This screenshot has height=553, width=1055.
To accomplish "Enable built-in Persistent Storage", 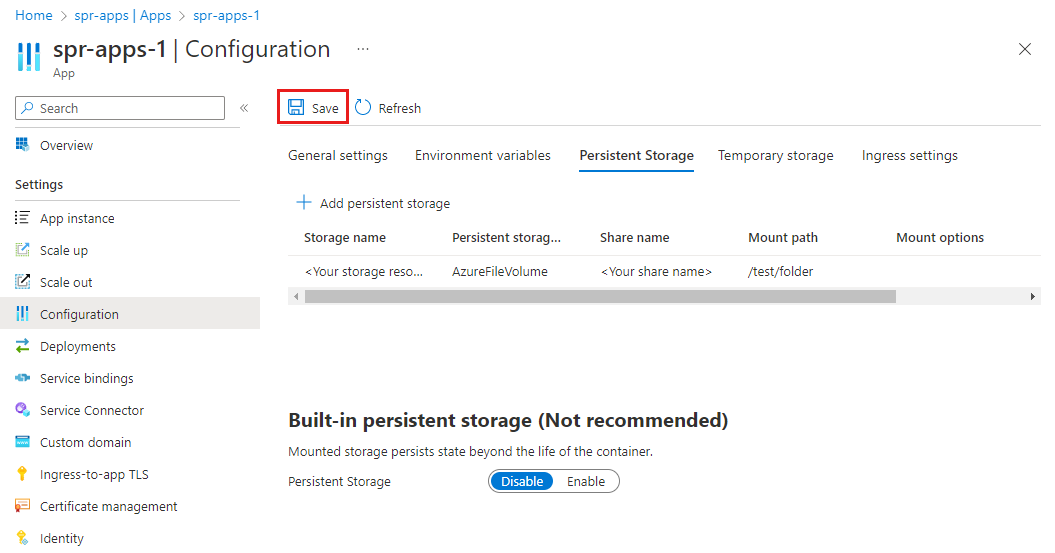I will (x=586, y=481).
